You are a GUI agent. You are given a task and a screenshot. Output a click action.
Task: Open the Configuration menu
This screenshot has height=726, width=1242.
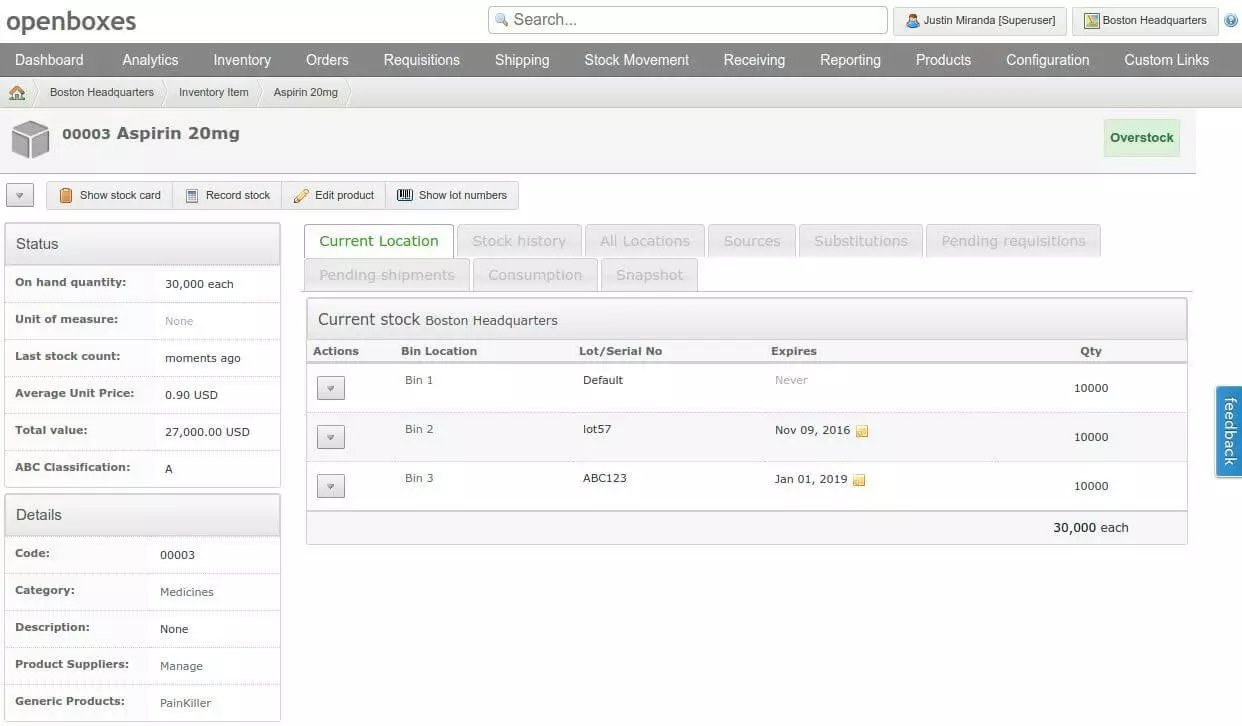click(1048, 60)
